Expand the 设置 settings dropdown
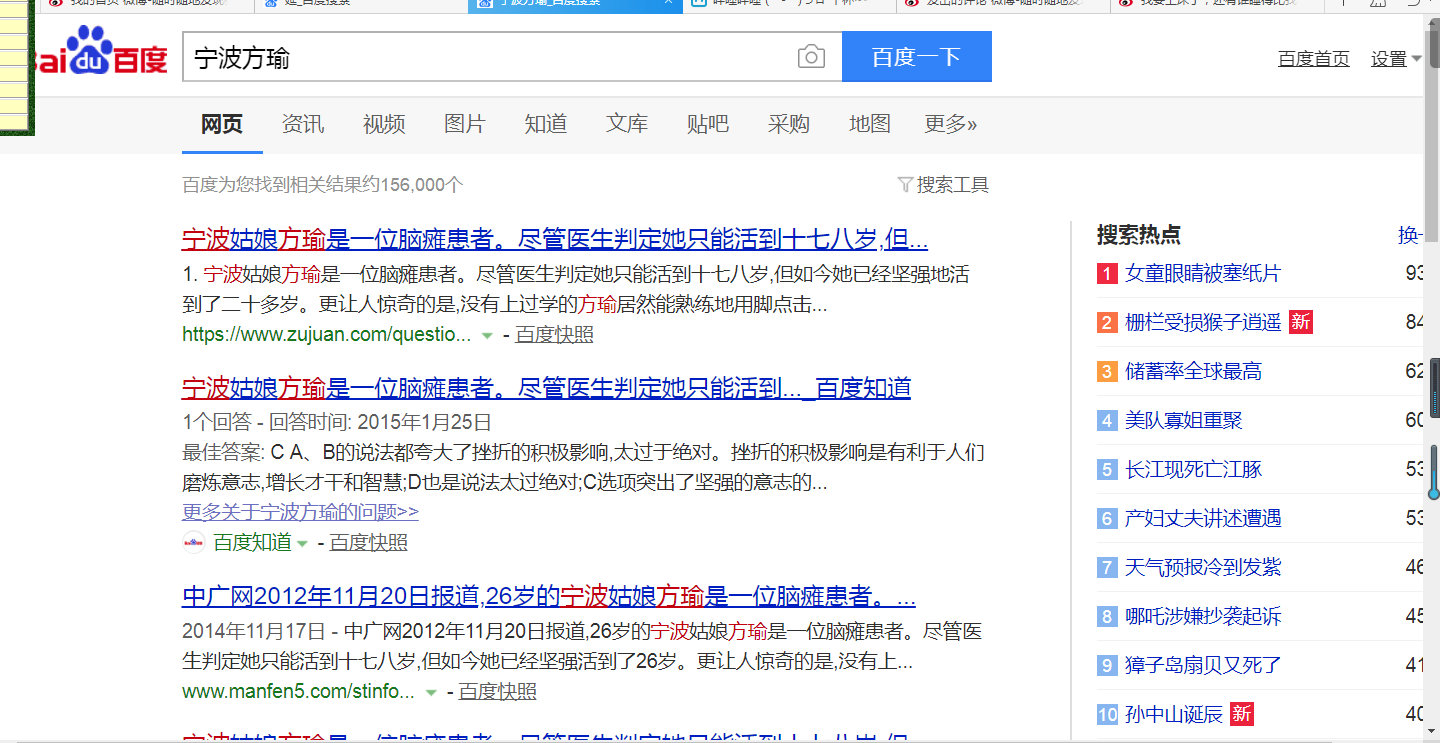The image size is (1440, 743). coord(1396,59)
